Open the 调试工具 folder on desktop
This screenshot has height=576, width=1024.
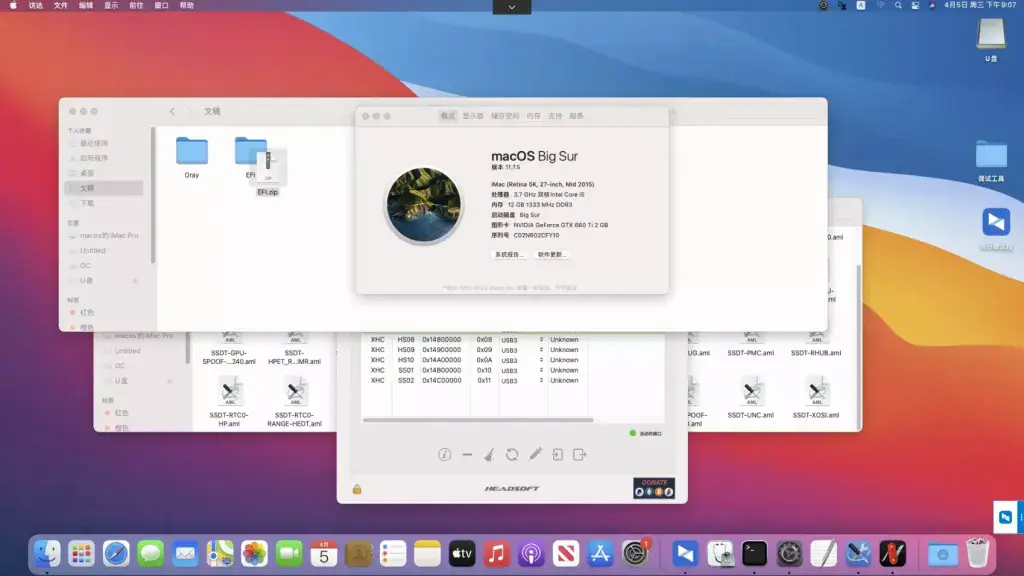point(991,155)
